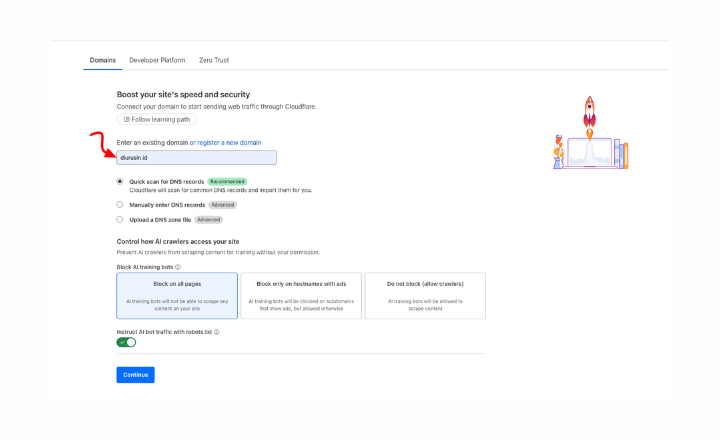Switch to the Zero Trust tab
This screenshot has width=720, height=440.
[x=214, y=60]
